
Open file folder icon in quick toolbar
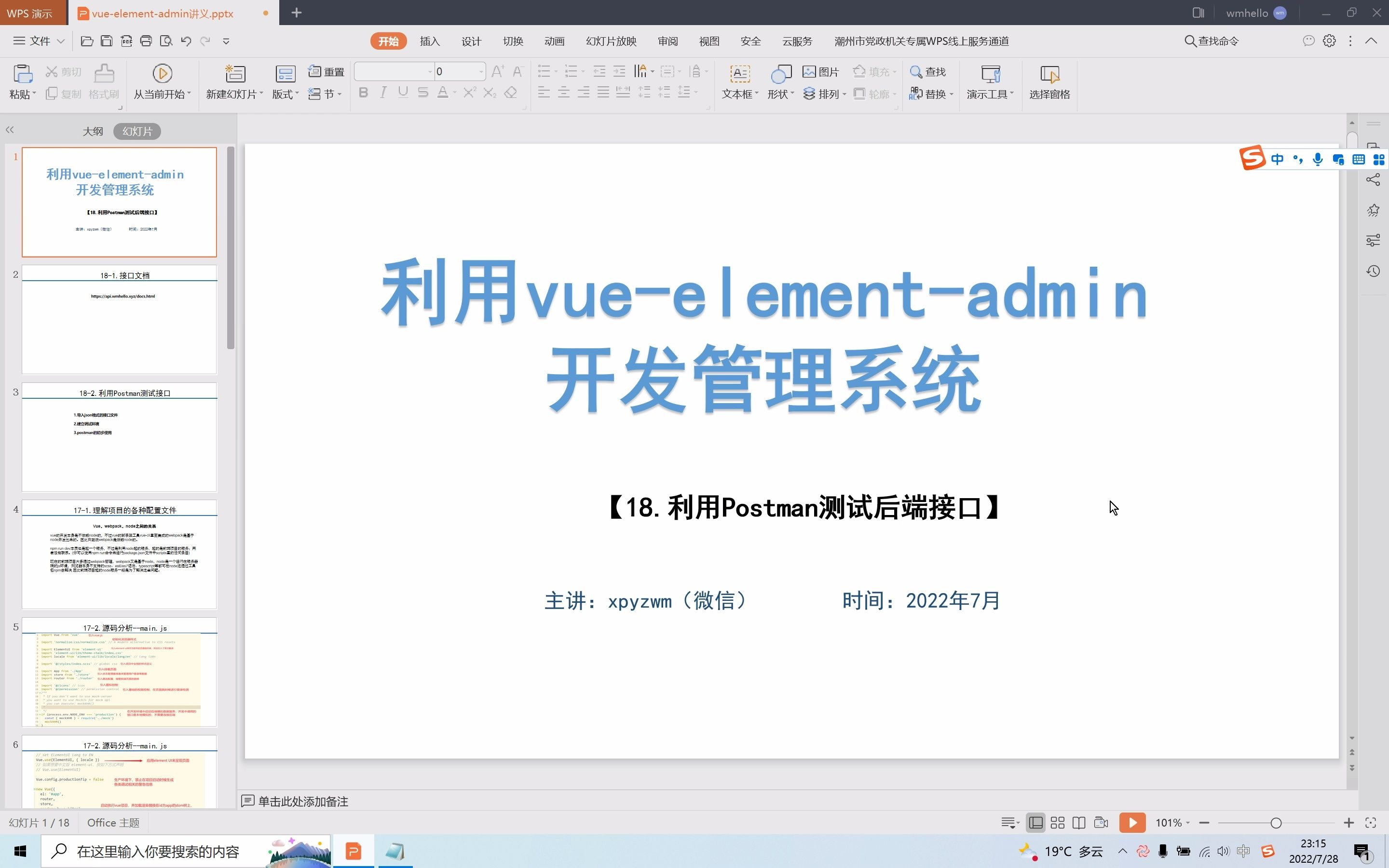point(87,41)
